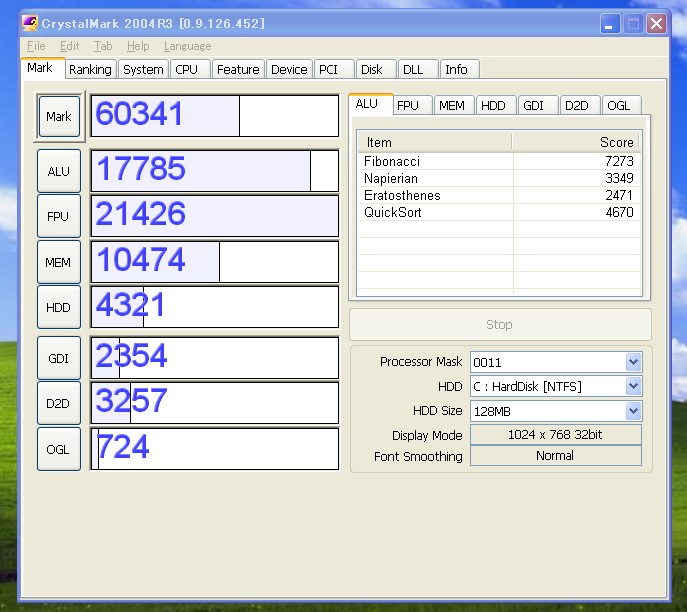This screenshot has height=612, width=687.
Task: Click the ALU score 17785 bar
Action: tap(215, 171)
